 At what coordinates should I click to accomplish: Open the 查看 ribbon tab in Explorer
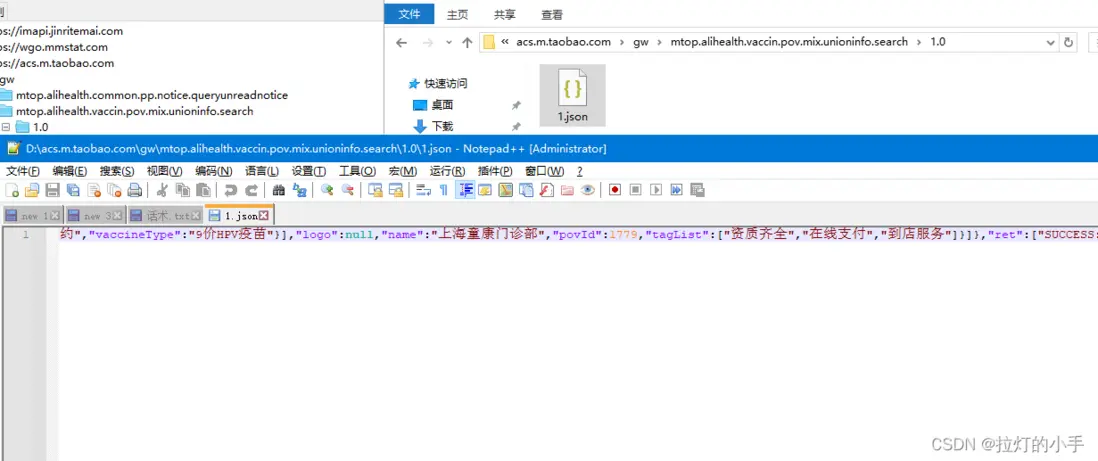[x=552, y=14]
